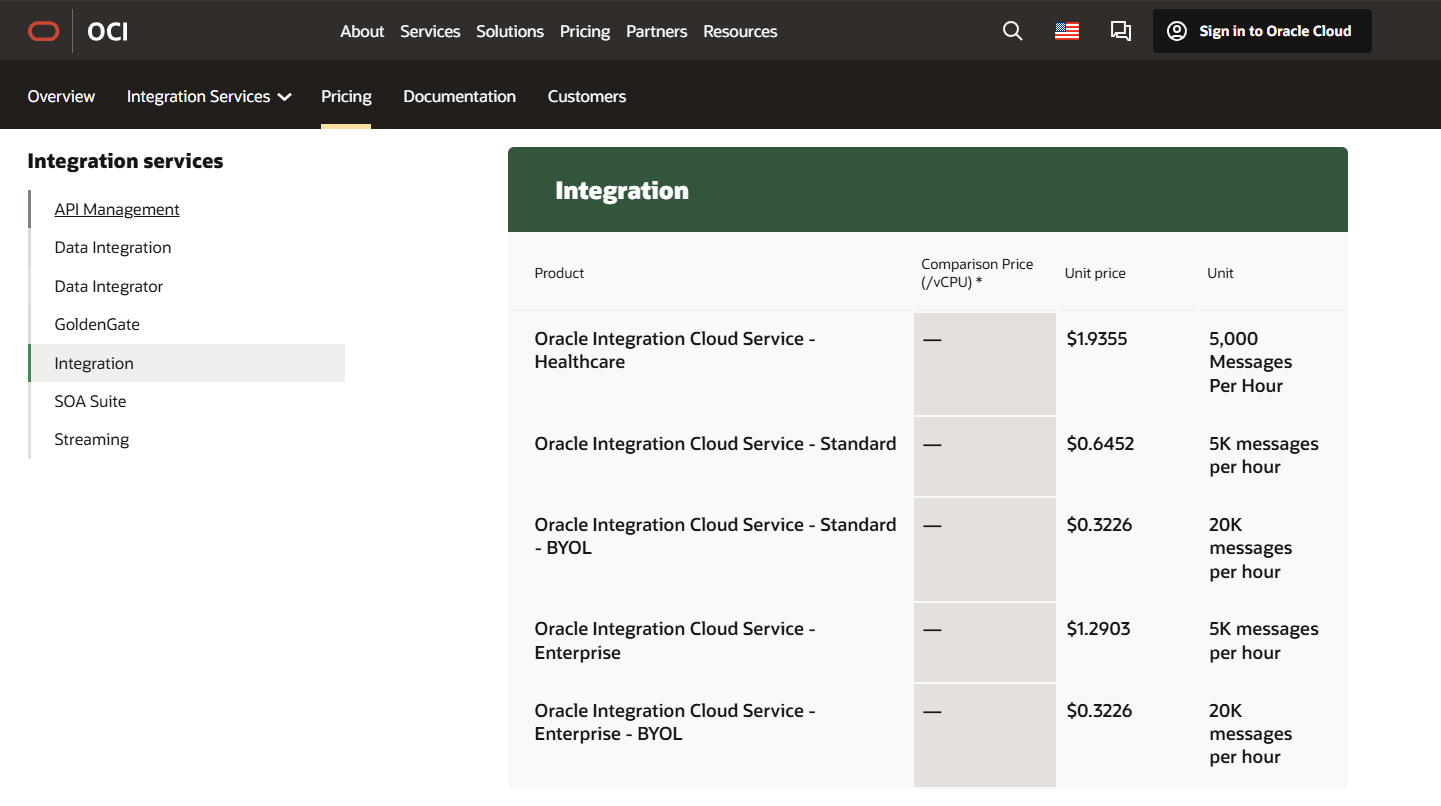Open the Solutions top menu

pyautogui.click(x=509, y=31)
